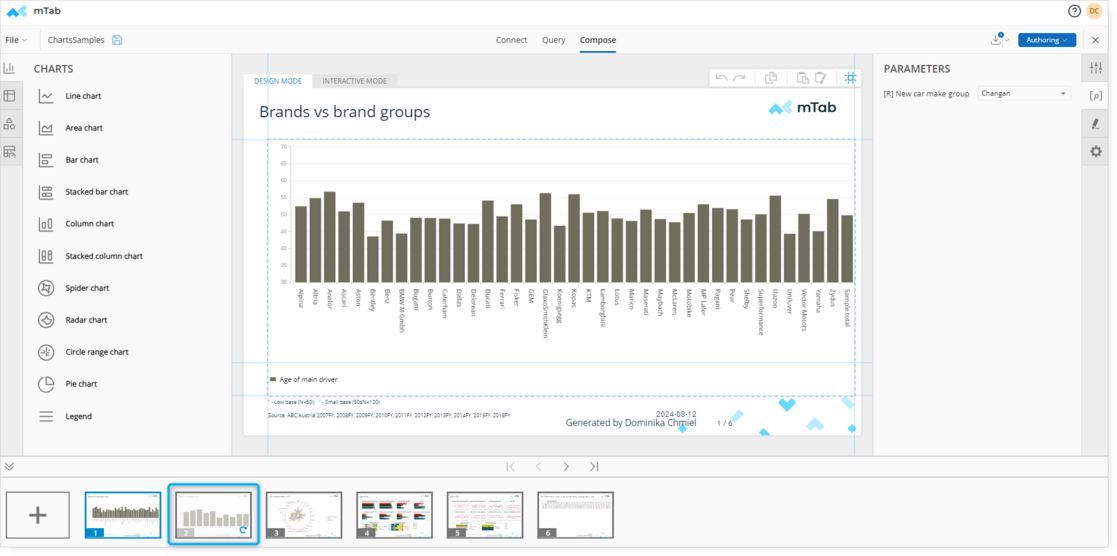The image size is (1117, 556).
Task: Open the settings gear panel
Action: pyautogui.click(x=1096, y=151)
